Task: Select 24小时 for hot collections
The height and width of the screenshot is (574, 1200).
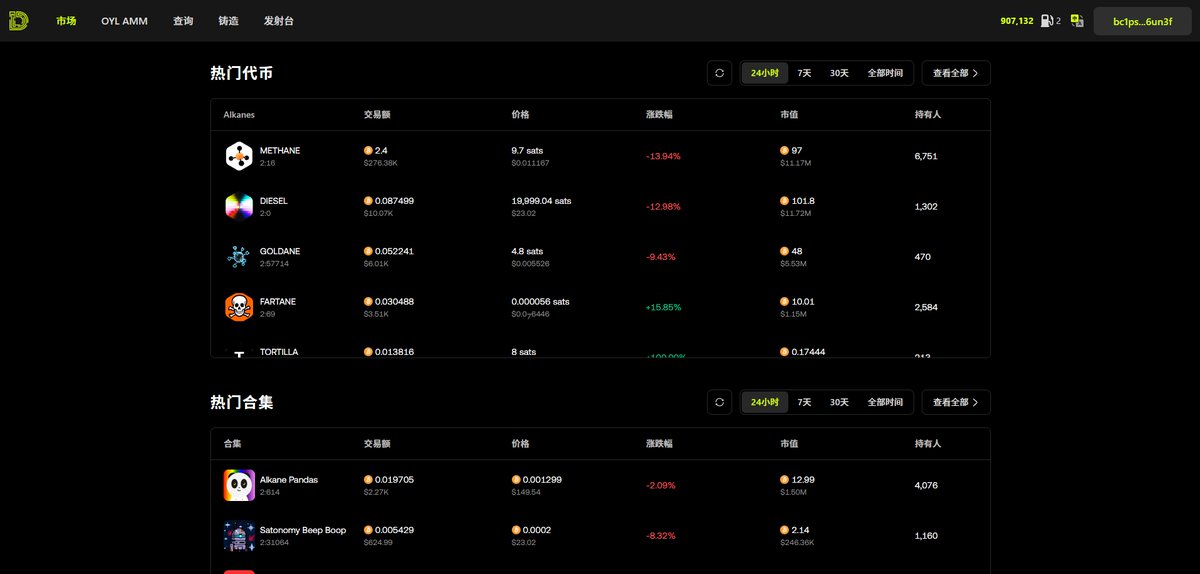Action: click(765, 402)
